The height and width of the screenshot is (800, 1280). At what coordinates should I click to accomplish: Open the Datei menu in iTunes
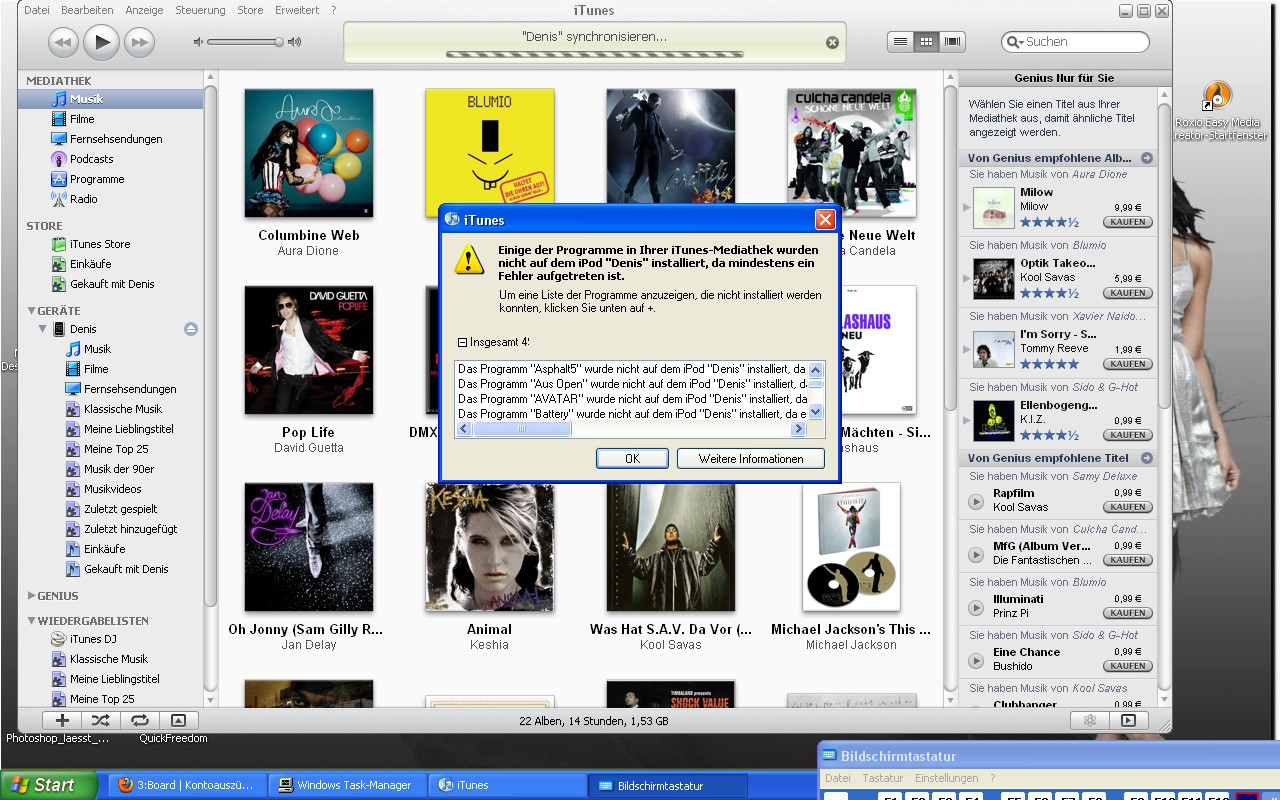(x=37, y=10)
